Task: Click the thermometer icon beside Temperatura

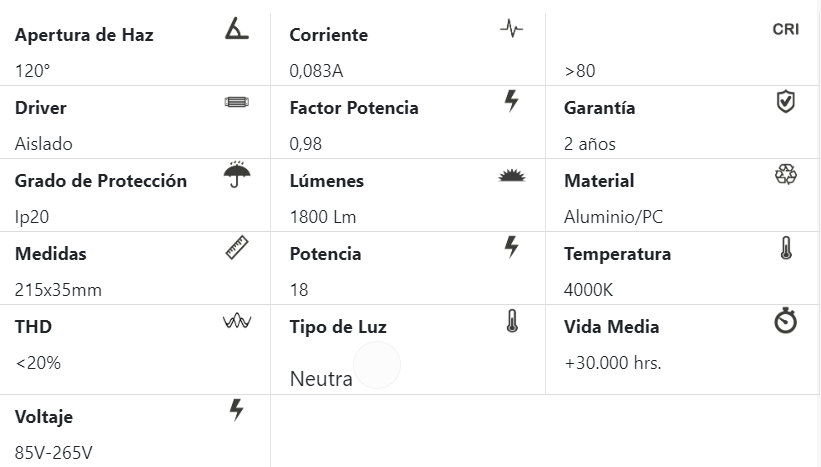Action: click(x=786, y=248)
